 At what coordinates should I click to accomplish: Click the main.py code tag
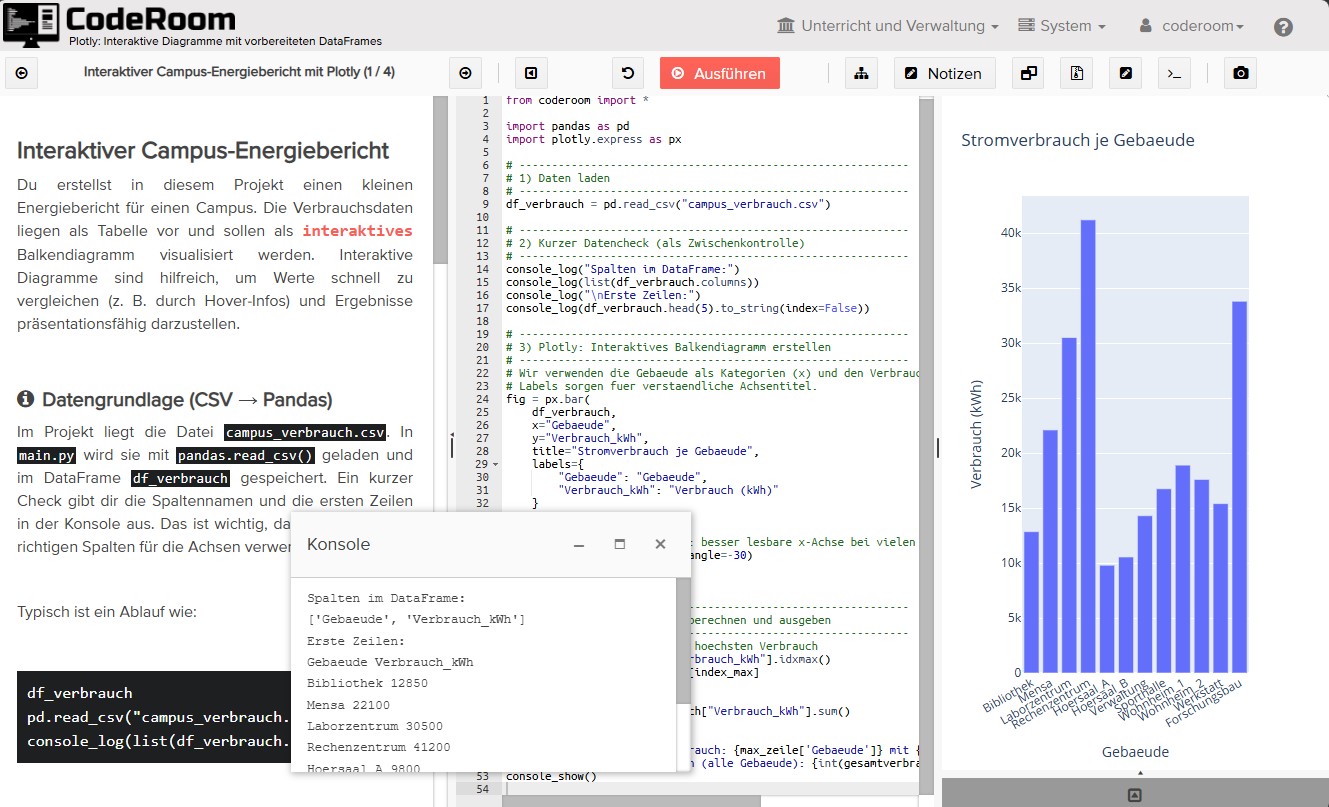click(48, 456)
